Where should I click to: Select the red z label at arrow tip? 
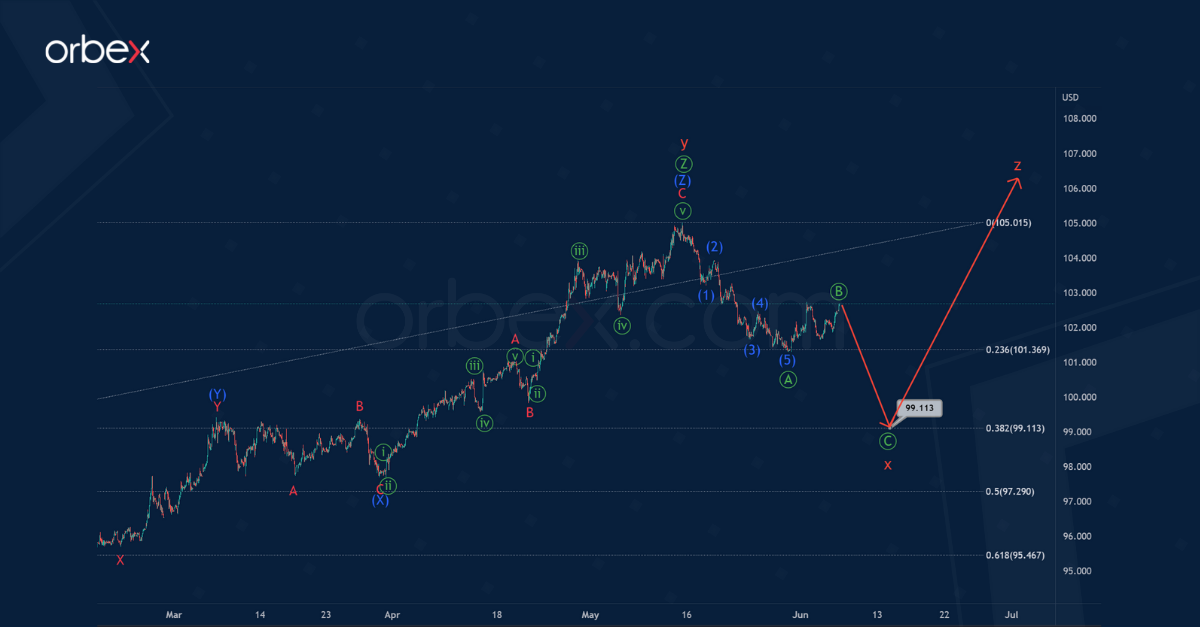(1017, 165)
